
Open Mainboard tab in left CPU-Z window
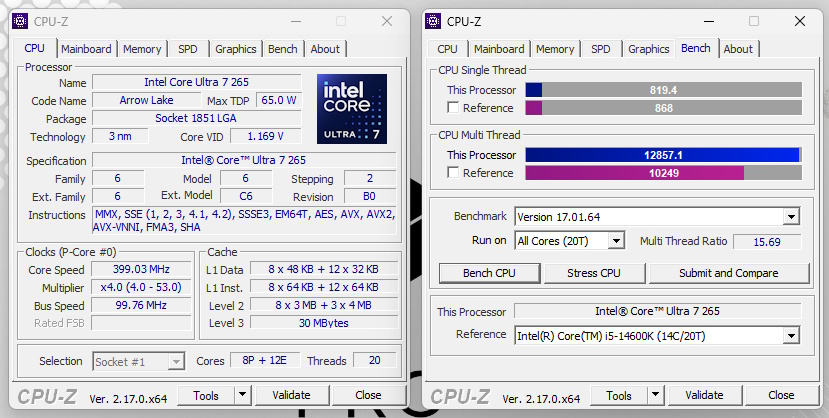(x=86, y=49)
